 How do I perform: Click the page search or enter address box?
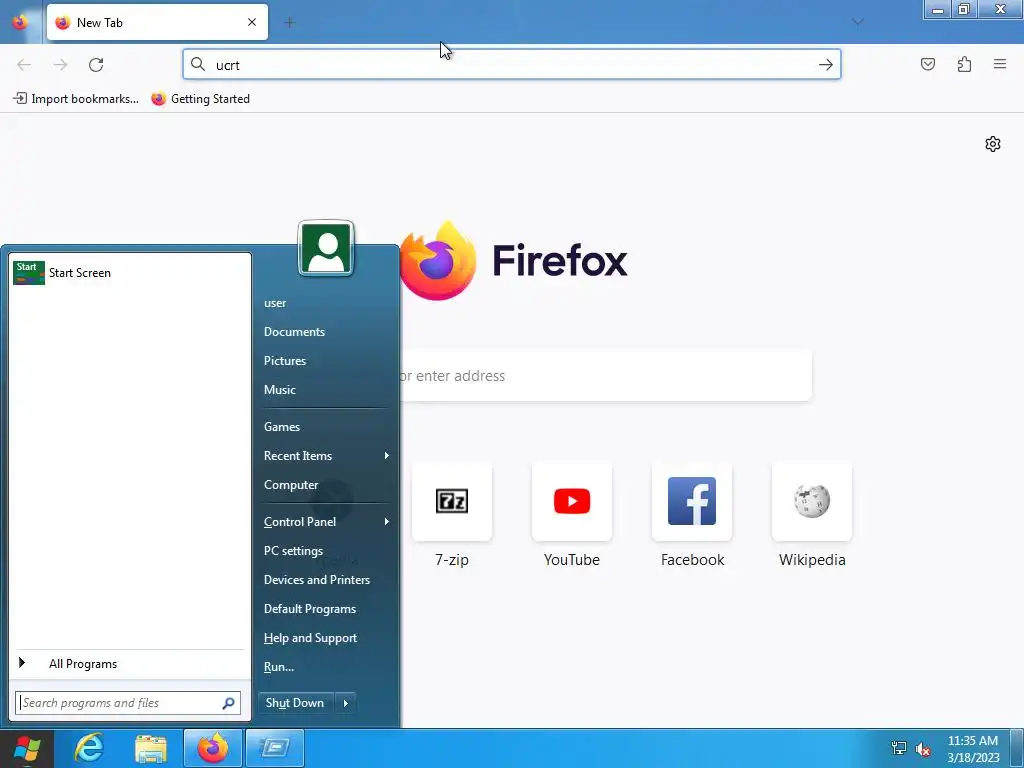pyautogui.click(x=605, y=376)
